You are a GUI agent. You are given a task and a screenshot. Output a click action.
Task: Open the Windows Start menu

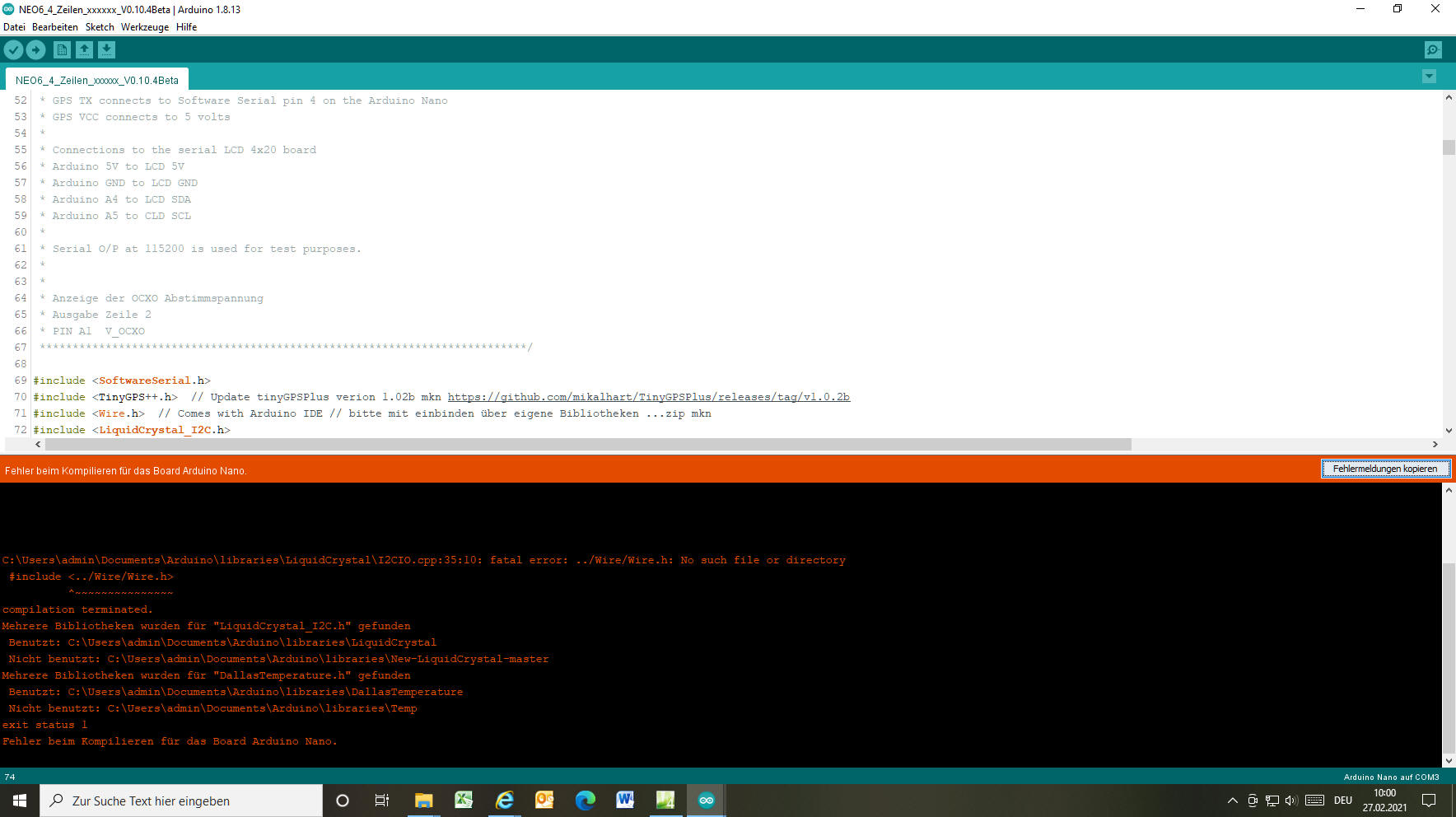[20, 801]
